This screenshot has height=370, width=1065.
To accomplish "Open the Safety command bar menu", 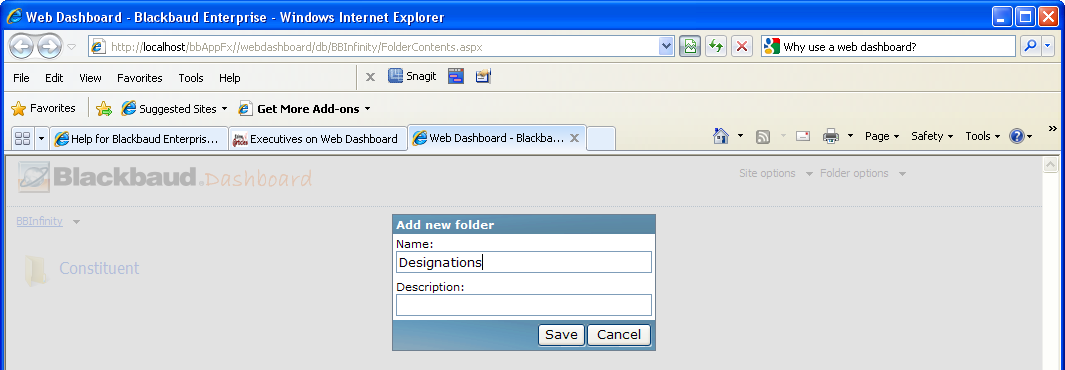I will coord(932,136).
